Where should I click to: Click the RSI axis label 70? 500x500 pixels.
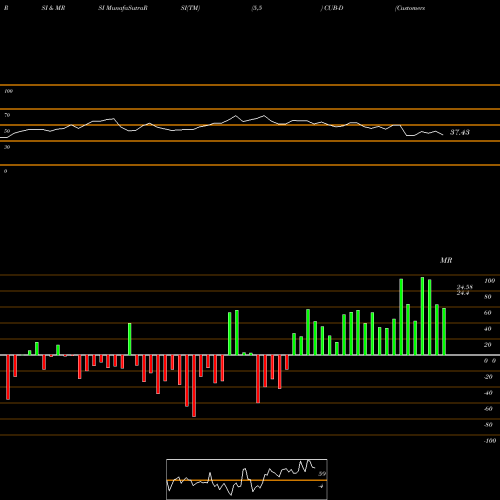pos(7,115)
